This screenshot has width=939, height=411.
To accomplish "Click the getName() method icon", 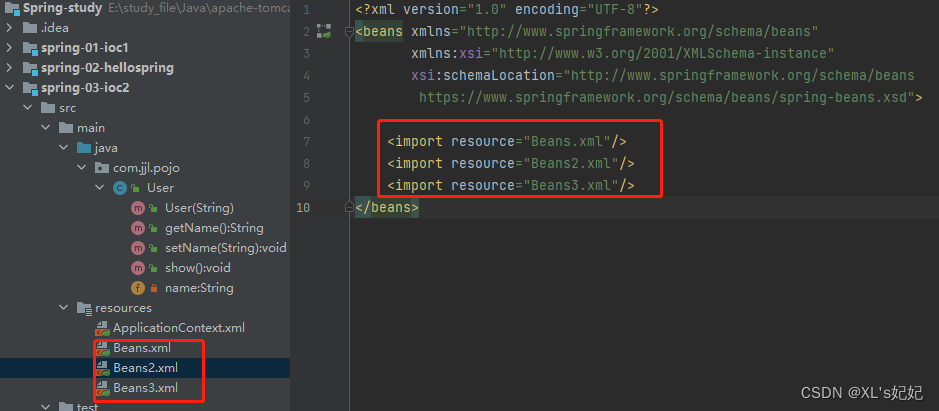I will point(137,228).
